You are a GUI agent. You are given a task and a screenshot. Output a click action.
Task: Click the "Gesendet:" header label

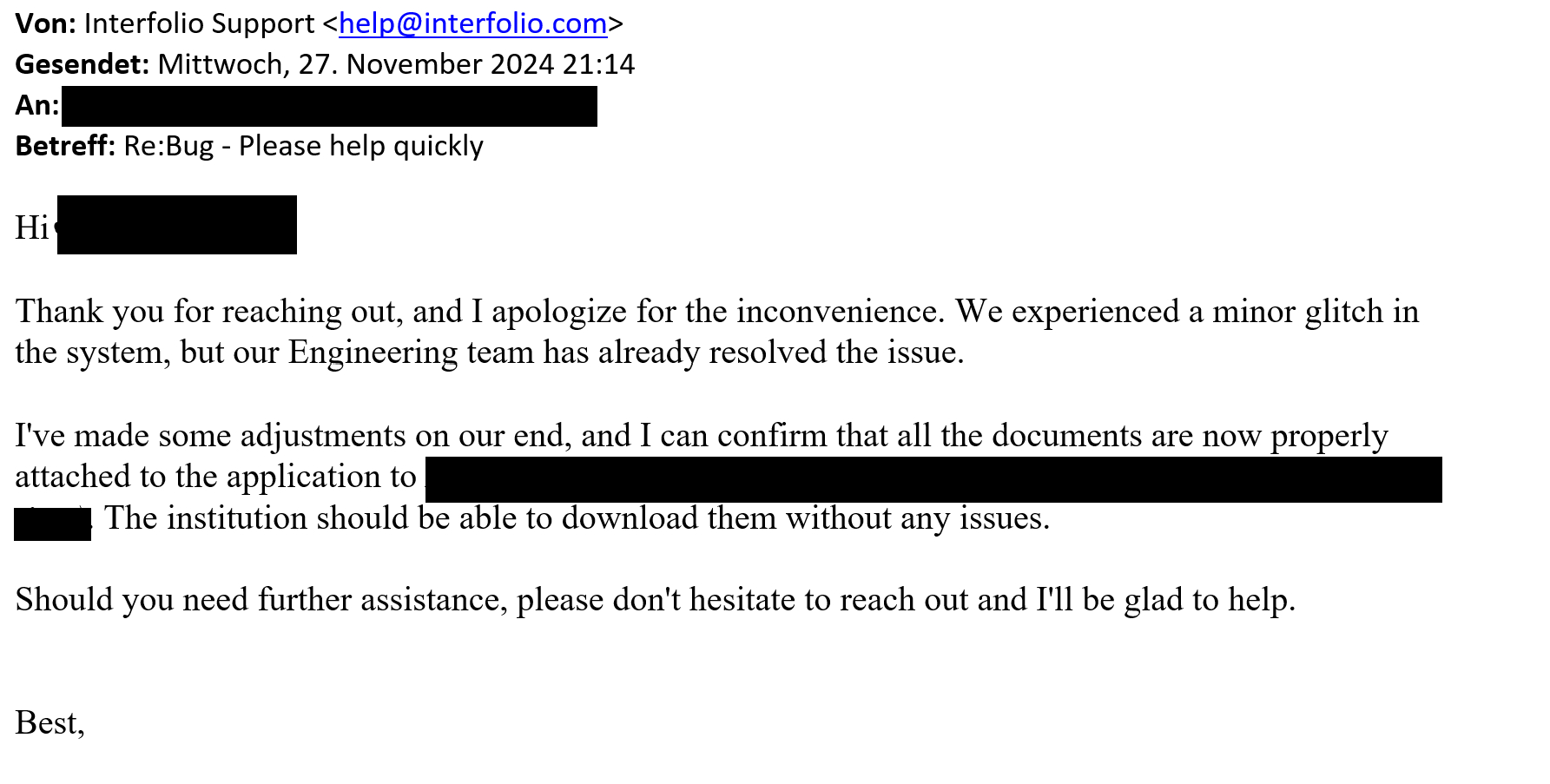(82, 64)
